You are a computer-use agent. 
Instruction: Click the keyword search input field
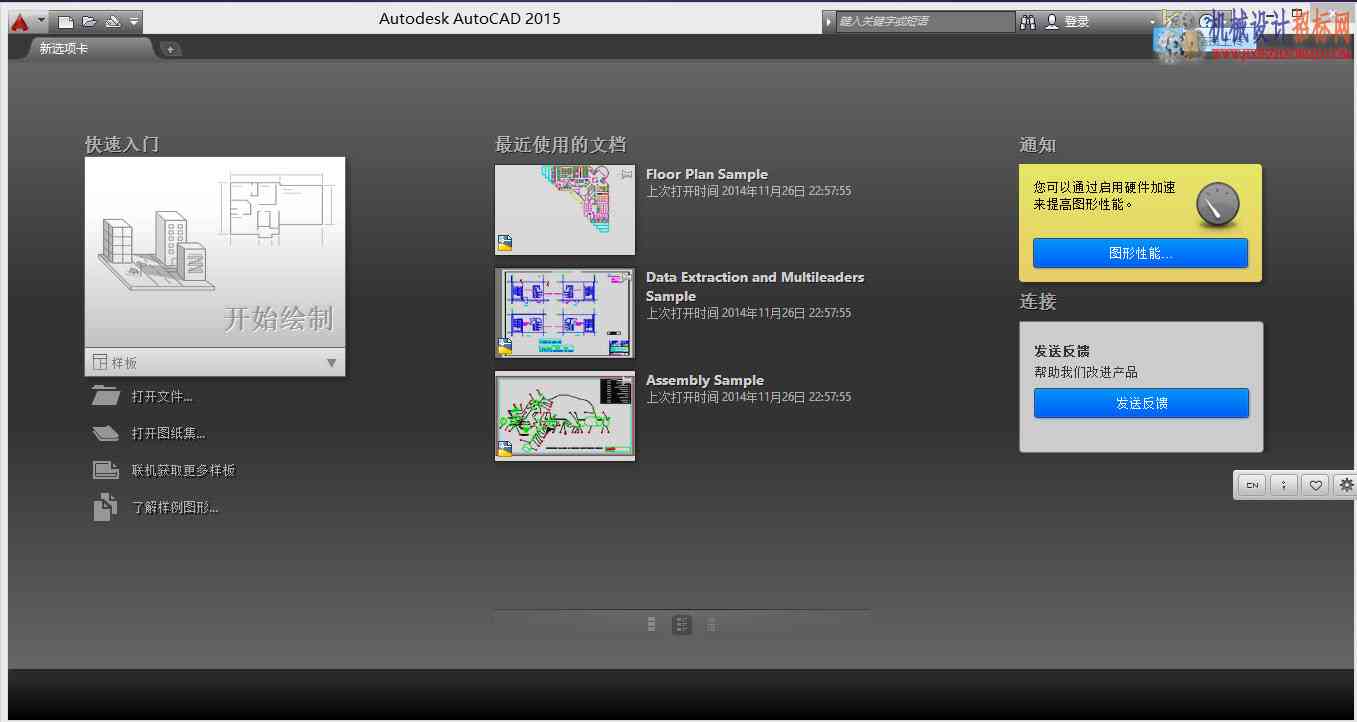pyautogui.click(x=925, y=21)
